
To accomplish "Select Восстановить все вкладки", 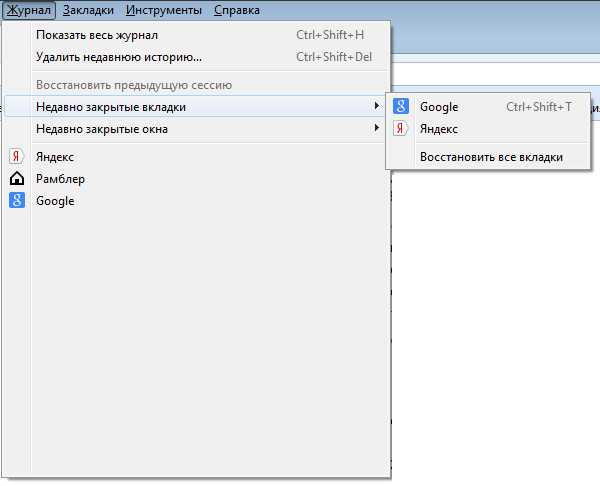I will [x=491, y=157].
